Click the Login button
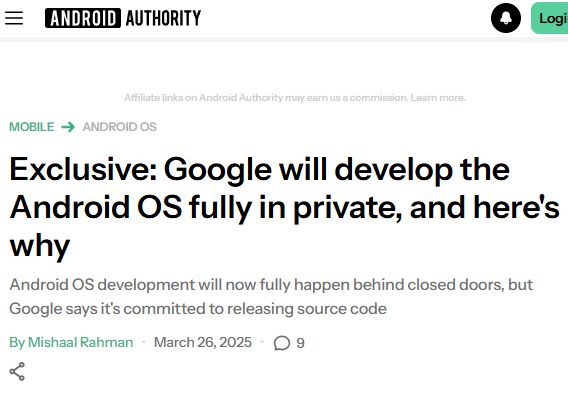 click(x=550, y=18)
